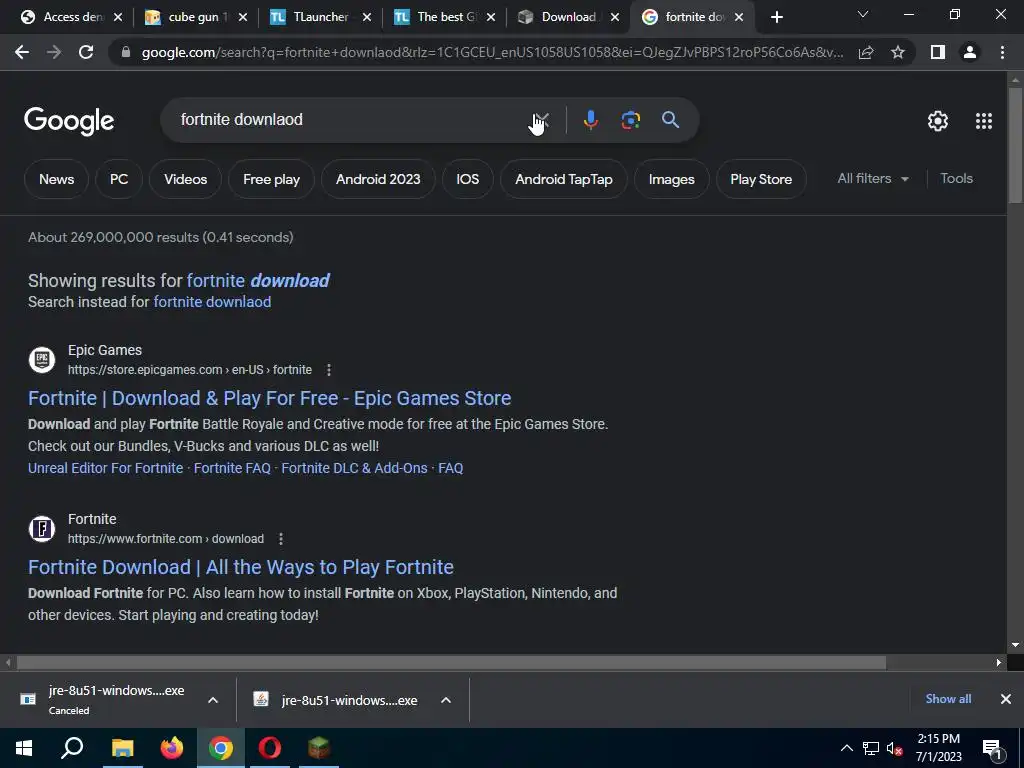The height and width of the screenshot is (768, 1024).
Task: Search by image with Google Lens
Action: (x=630, y=120)
